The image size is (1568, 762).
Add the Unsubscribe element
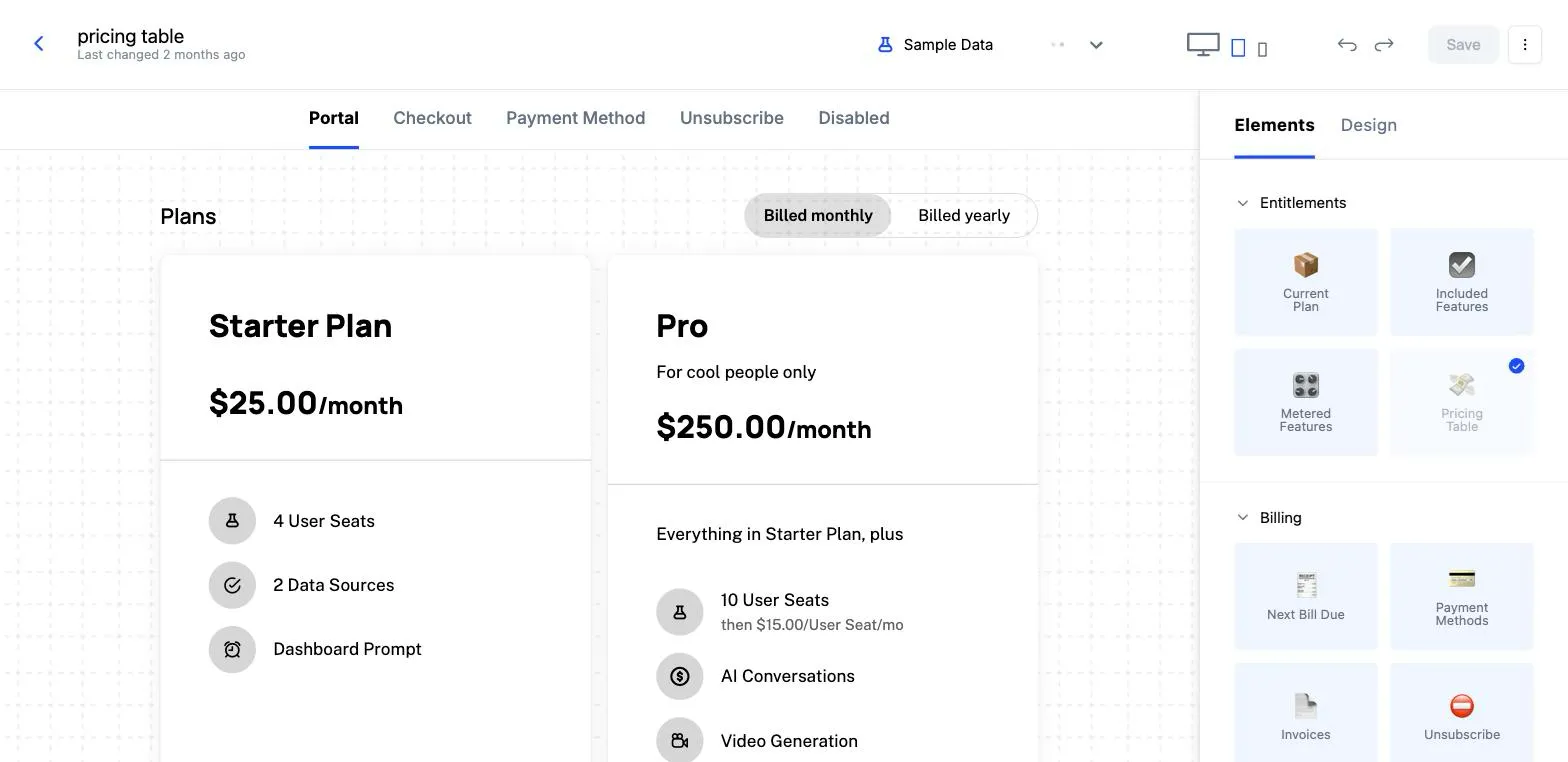[1462, 712]
